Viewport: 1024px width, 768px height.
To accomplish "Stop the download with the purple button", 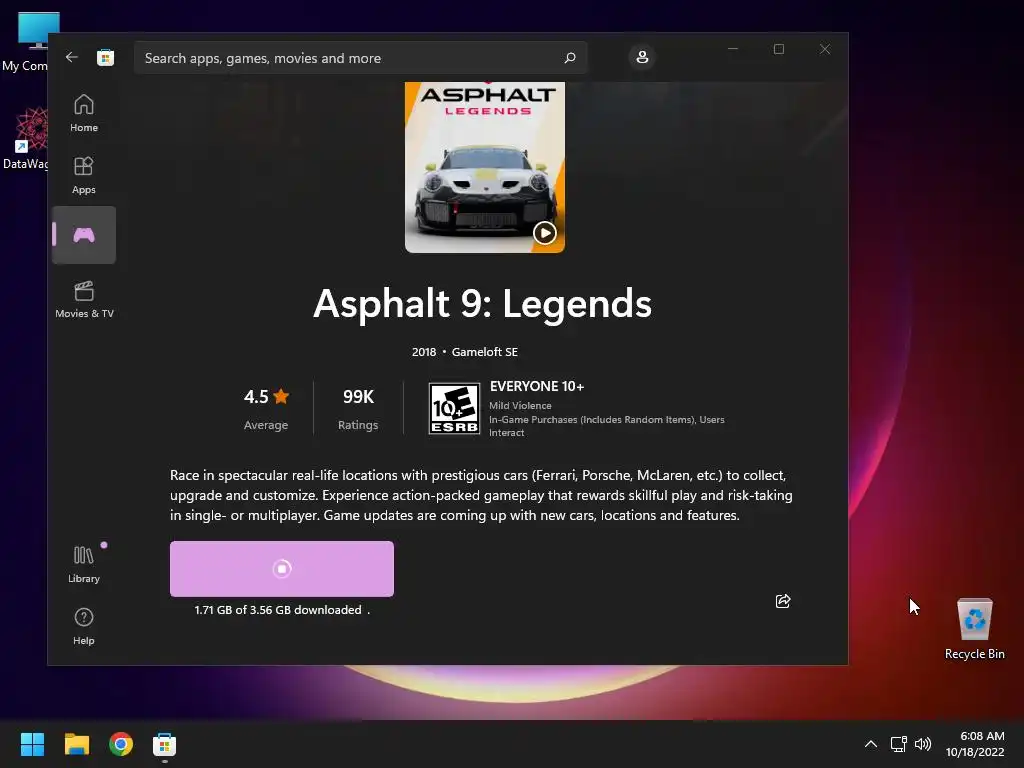I will (x=281, y=569).
